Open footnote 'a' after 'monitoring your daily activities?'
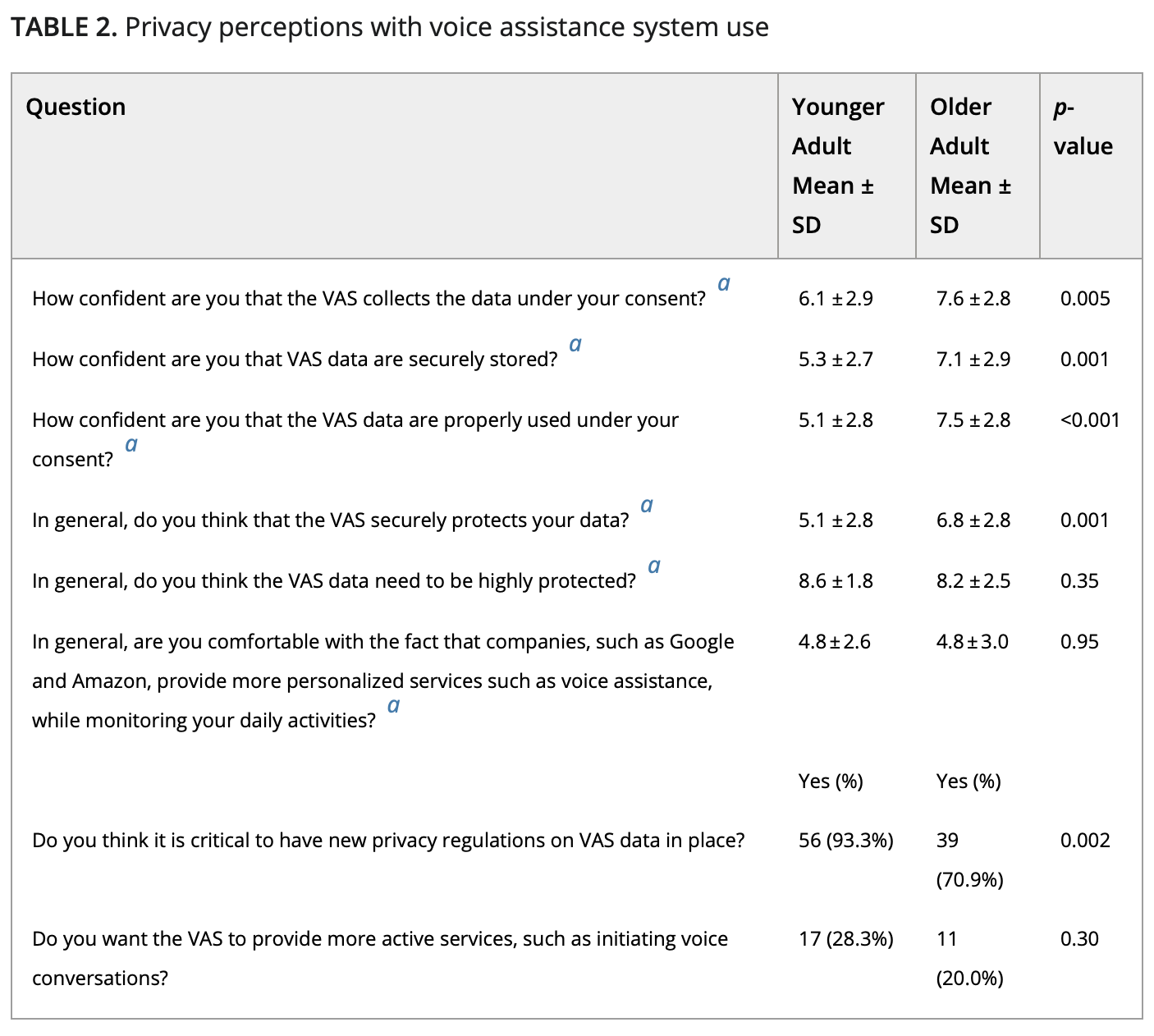Screen dimensions: 1154x1036 pyautogui.click(x=393, y=706)
